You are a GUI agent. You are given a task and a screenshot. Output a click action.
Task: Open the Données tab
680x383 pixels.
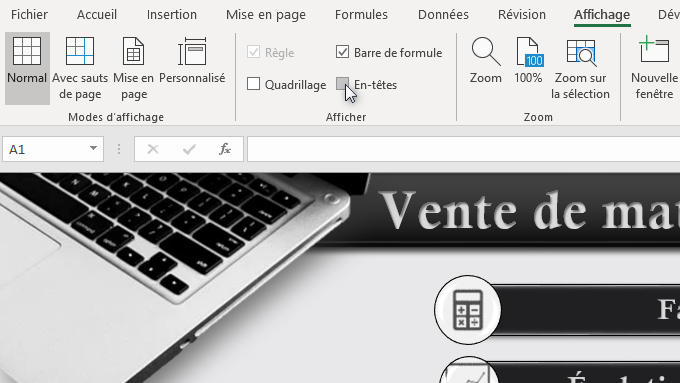click(443, 15)
